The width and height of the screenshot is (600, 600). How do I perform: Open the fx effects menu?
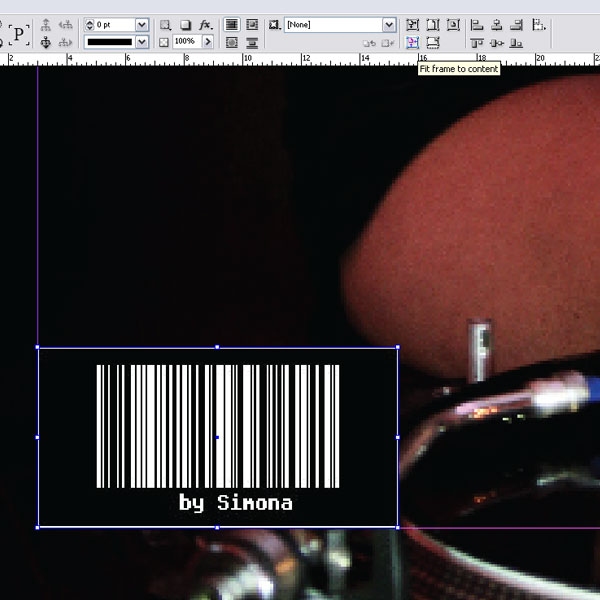pos(205,25)
